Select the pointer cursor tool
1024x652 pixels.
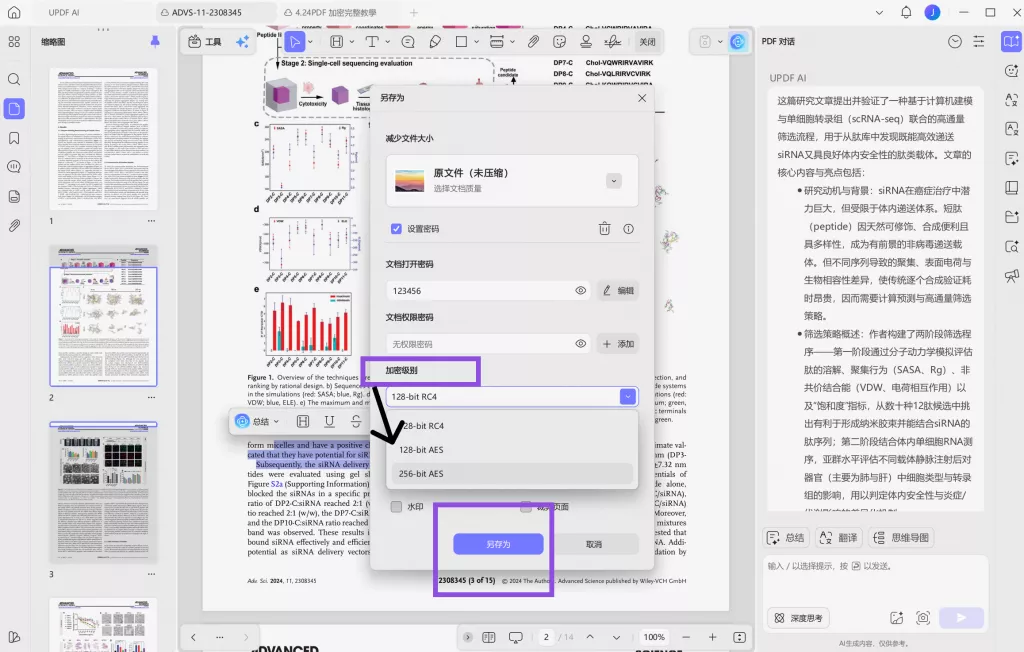coord(295,42)
